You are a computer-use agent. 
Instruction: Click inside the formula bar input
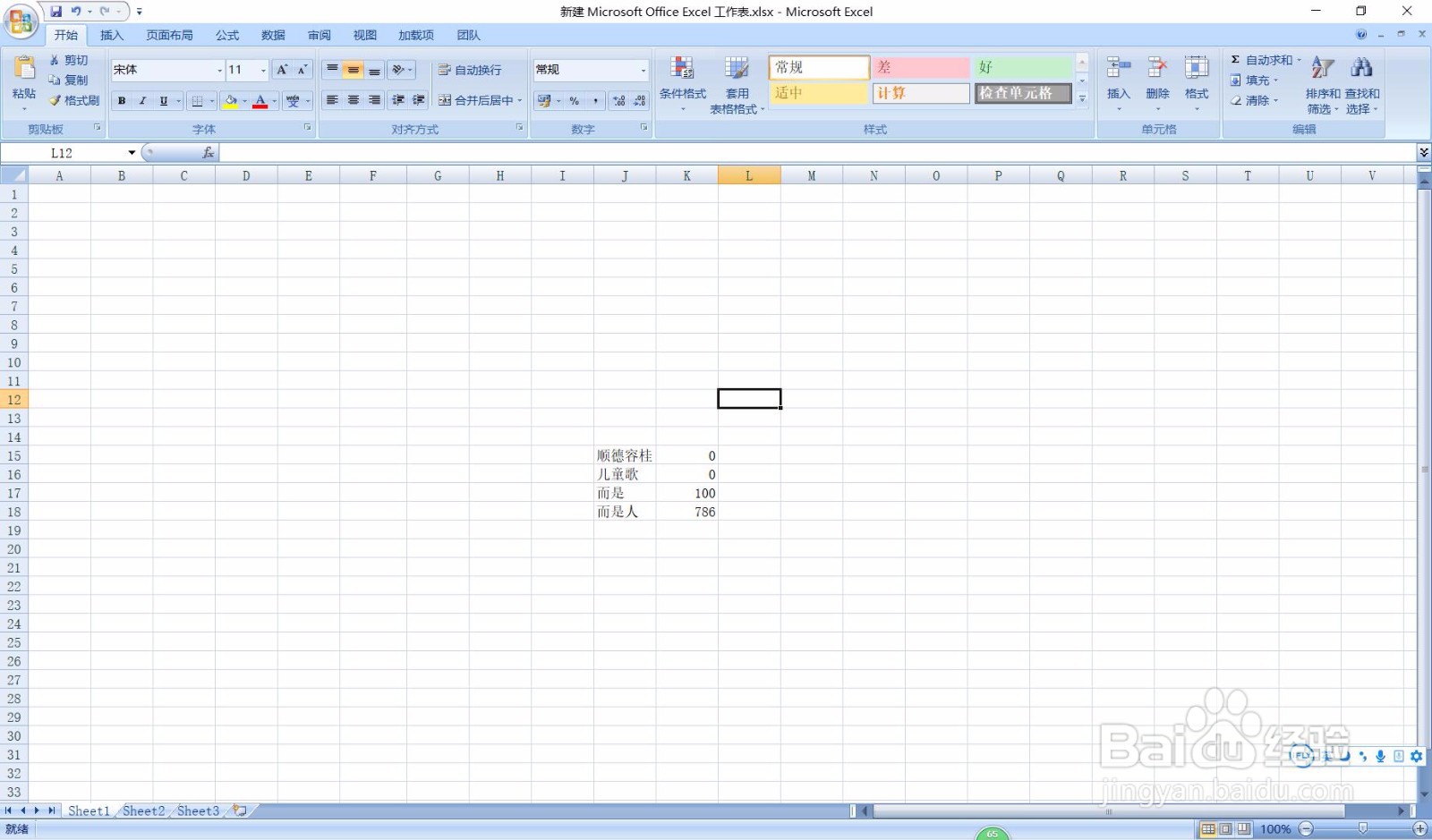tap(816, 153)
